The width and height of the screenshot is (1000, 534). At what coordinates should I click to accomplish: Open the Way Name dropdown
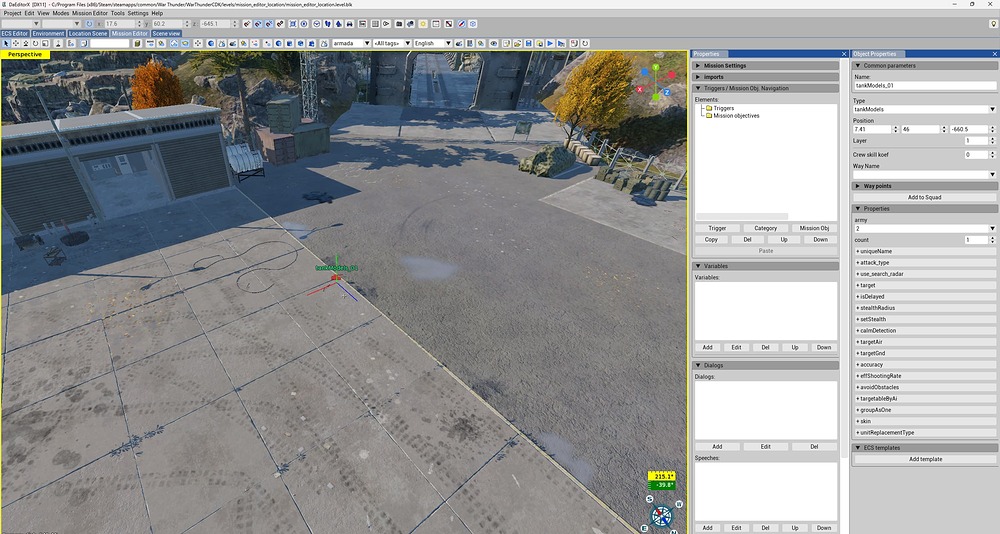tap(924, 174)
